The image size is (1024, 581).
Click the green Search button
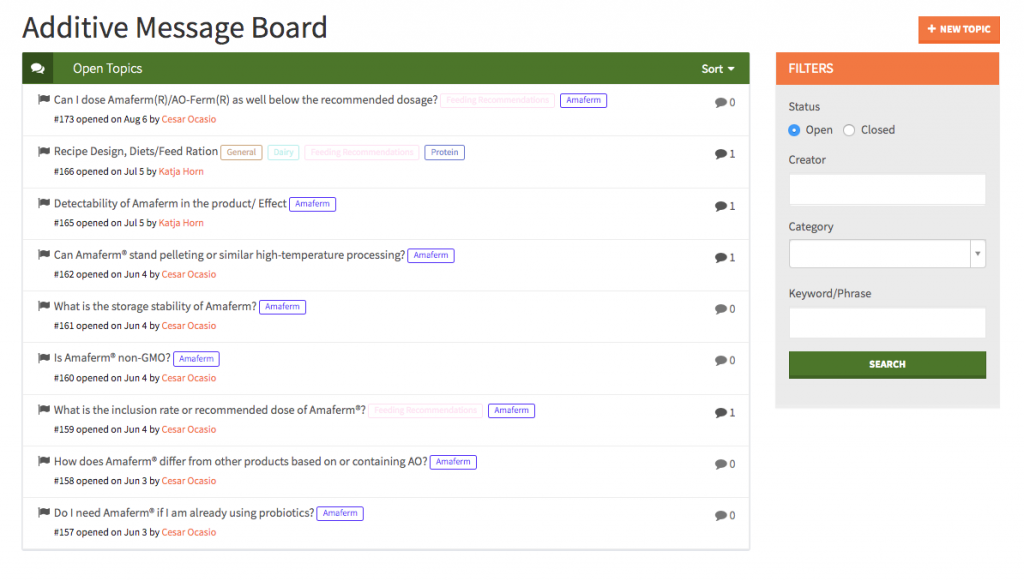887,364
